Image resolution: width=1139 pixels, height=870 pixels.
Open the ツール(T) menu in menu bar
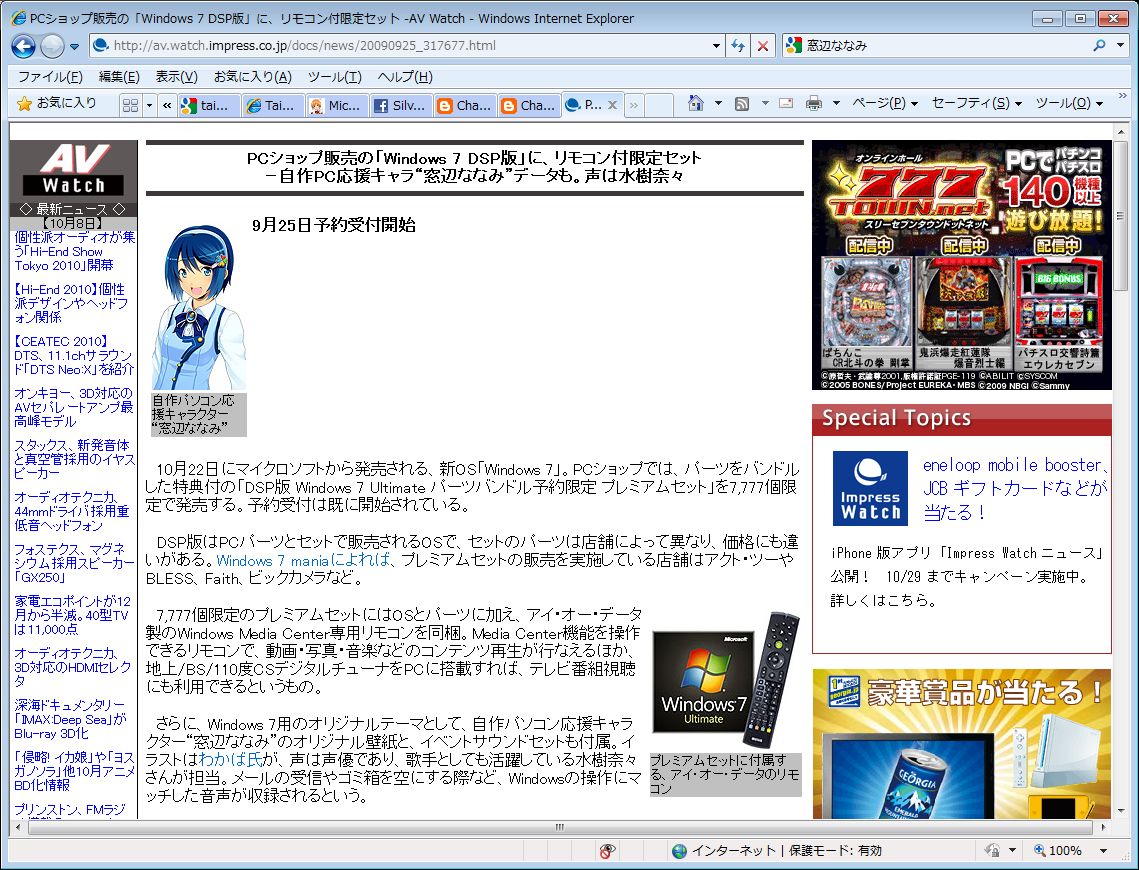[334, 77]
